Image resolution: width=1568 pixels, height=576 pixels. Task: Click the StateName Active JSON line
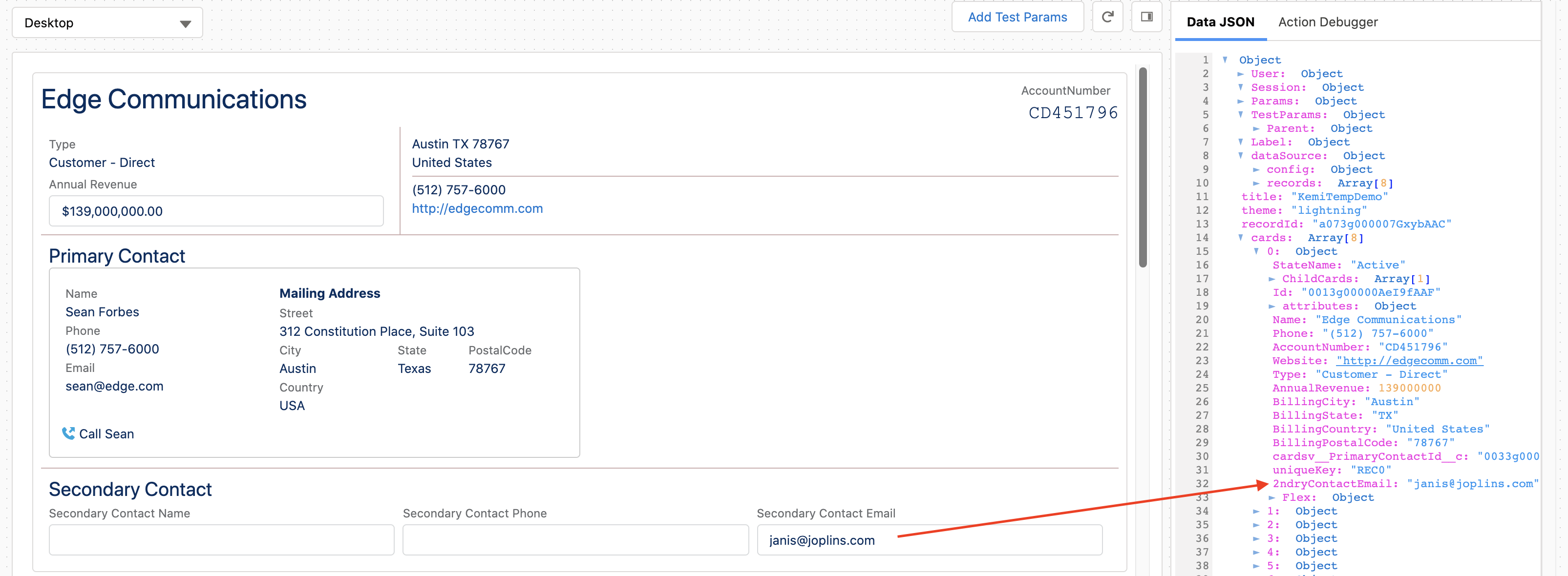click(x=1338, y=265)
